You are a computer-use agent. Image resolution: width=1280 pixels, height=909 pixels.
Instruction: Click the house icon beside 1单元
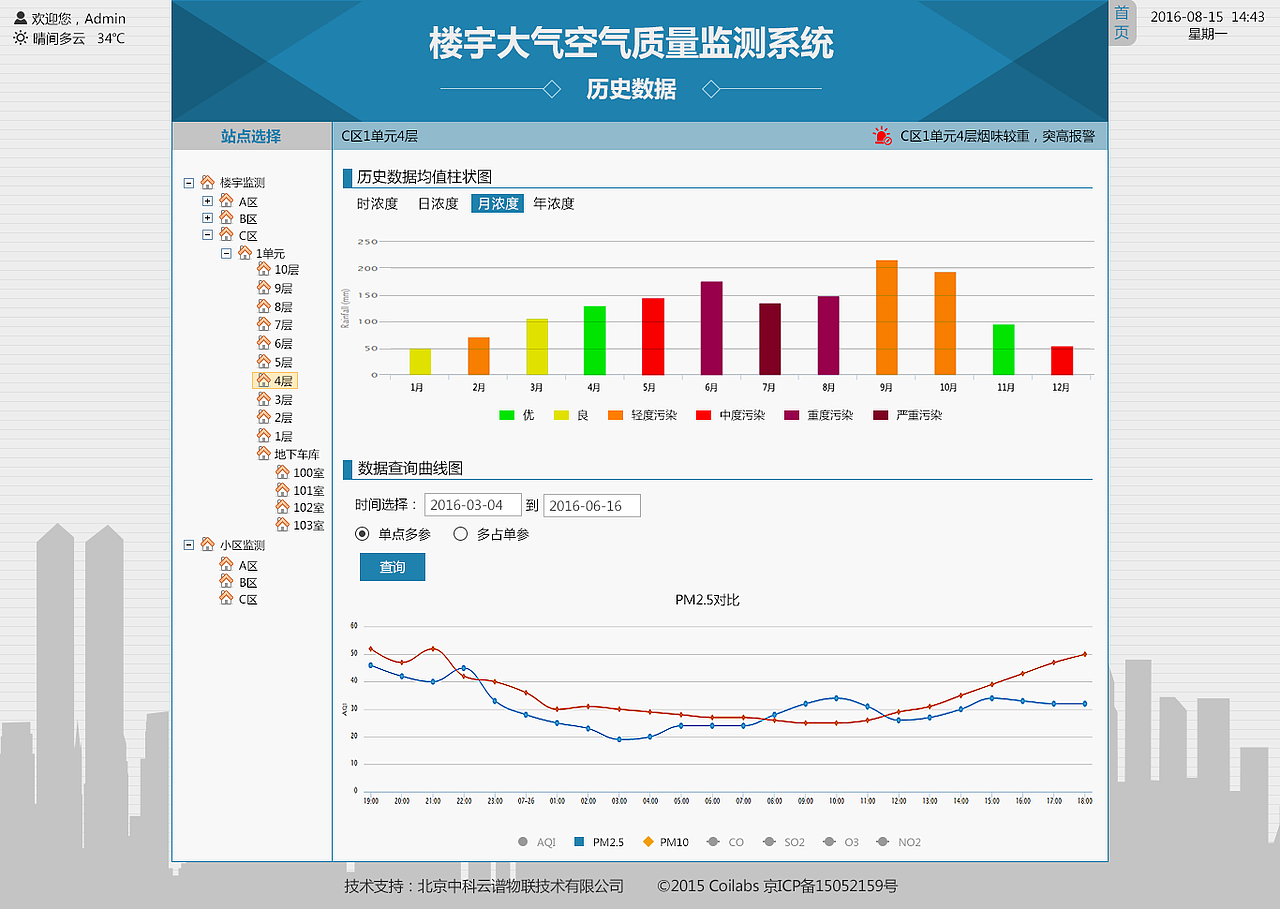(245, 253)
